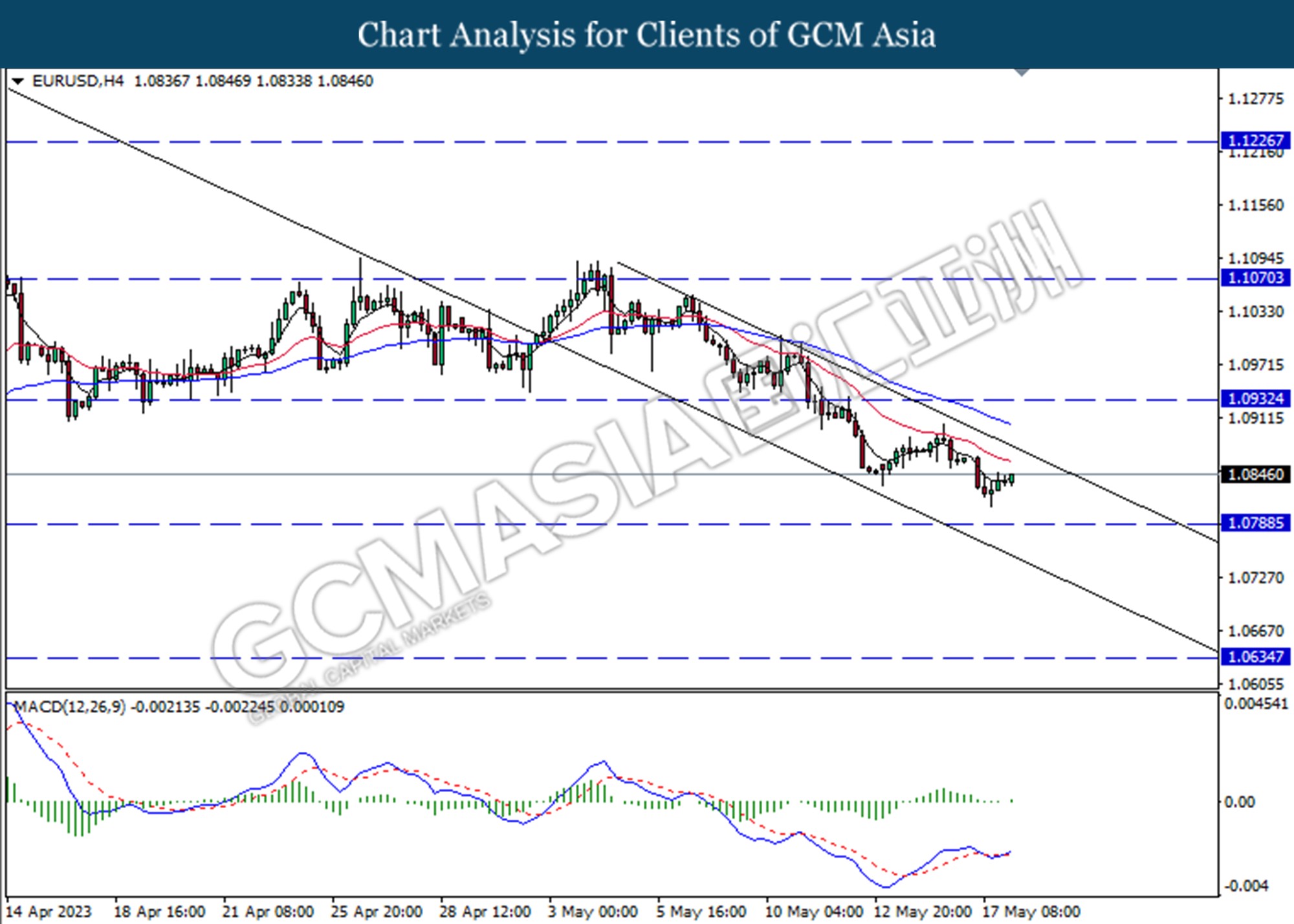Select the chart shift marker triangle at top

click(x=1022, y=72)
